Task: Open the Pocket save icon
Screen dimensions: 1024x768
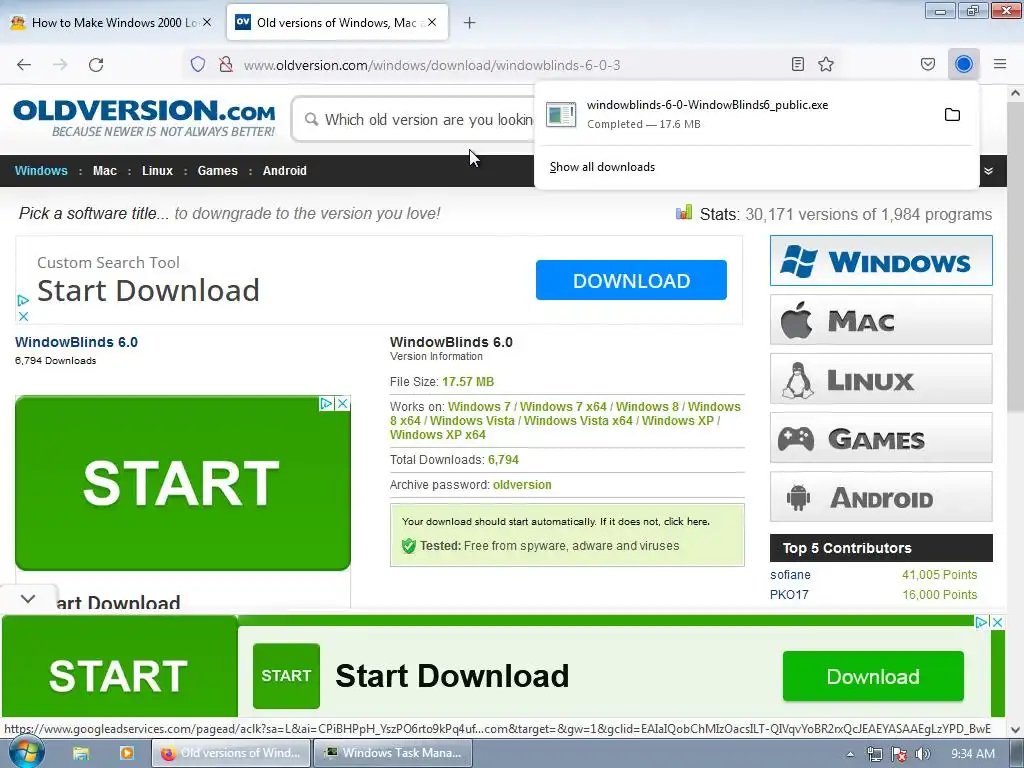Action: 928,64
